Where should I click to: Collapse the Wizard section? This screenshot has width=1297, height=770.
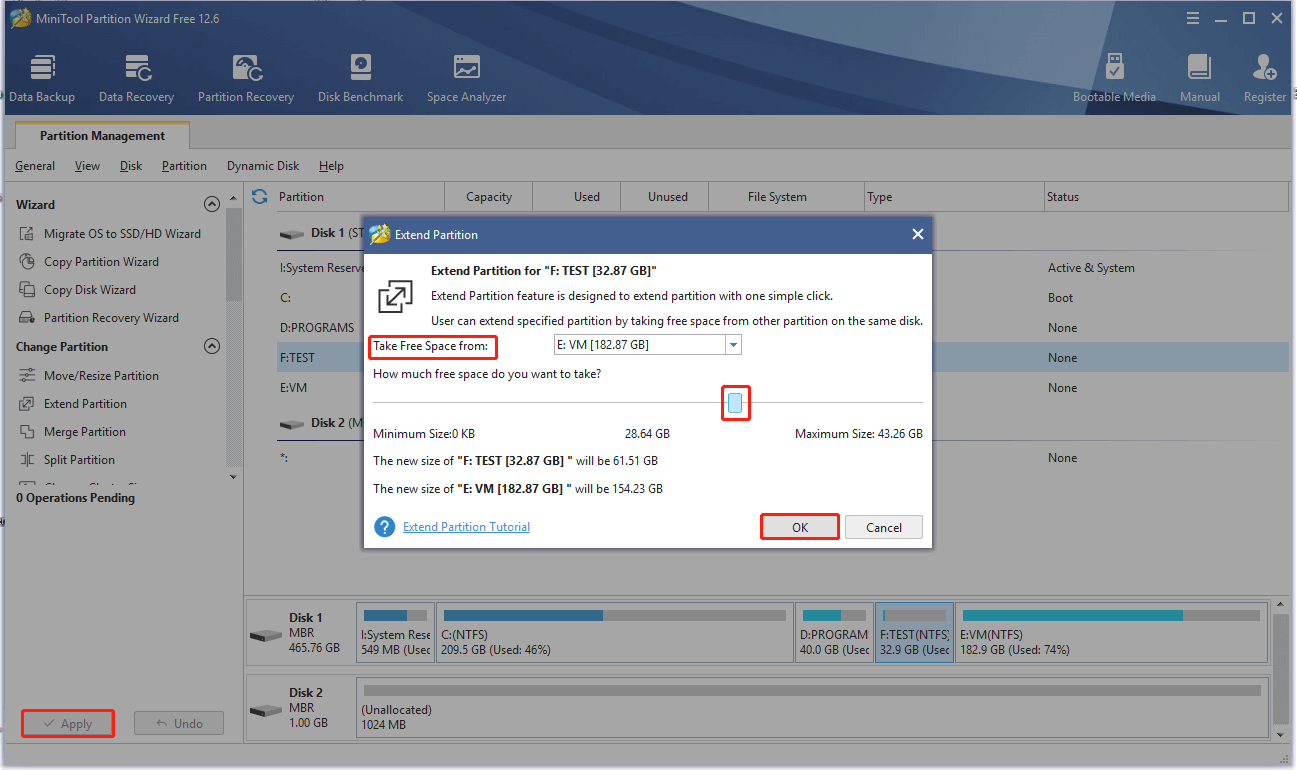pyautogui.click(x=211, y=204)
